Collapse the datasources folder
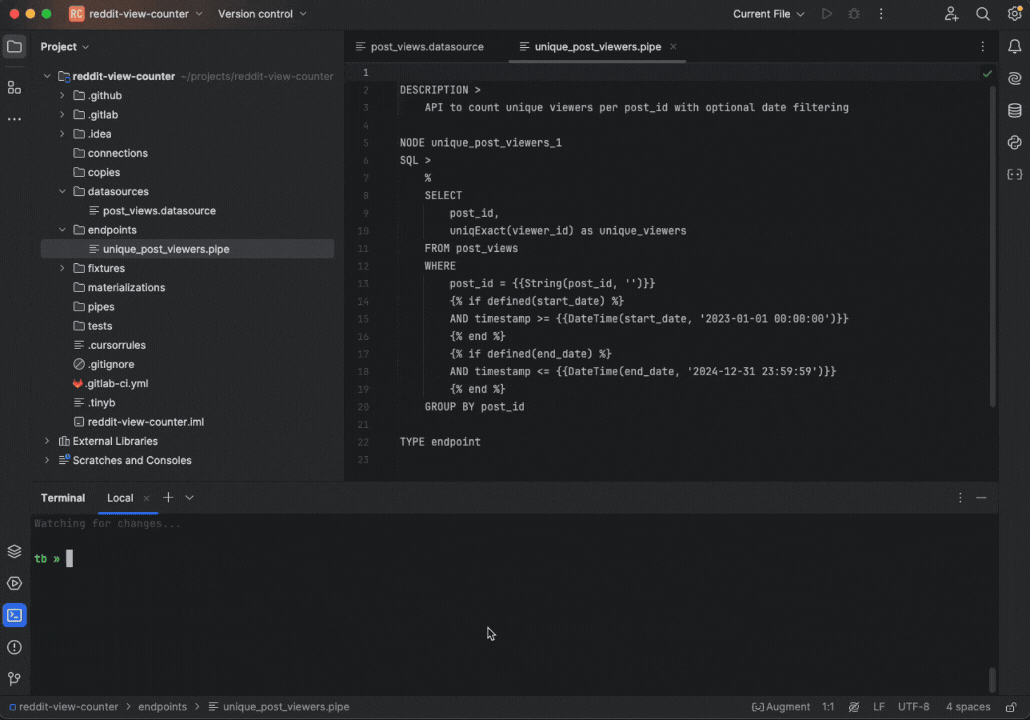 click(x=62, y=191)
